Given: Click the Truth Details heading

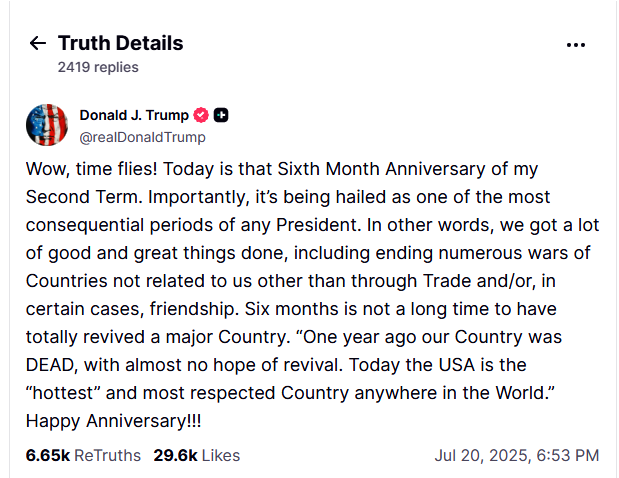Looking at the screenshot, I should click(x=120, y=43).
